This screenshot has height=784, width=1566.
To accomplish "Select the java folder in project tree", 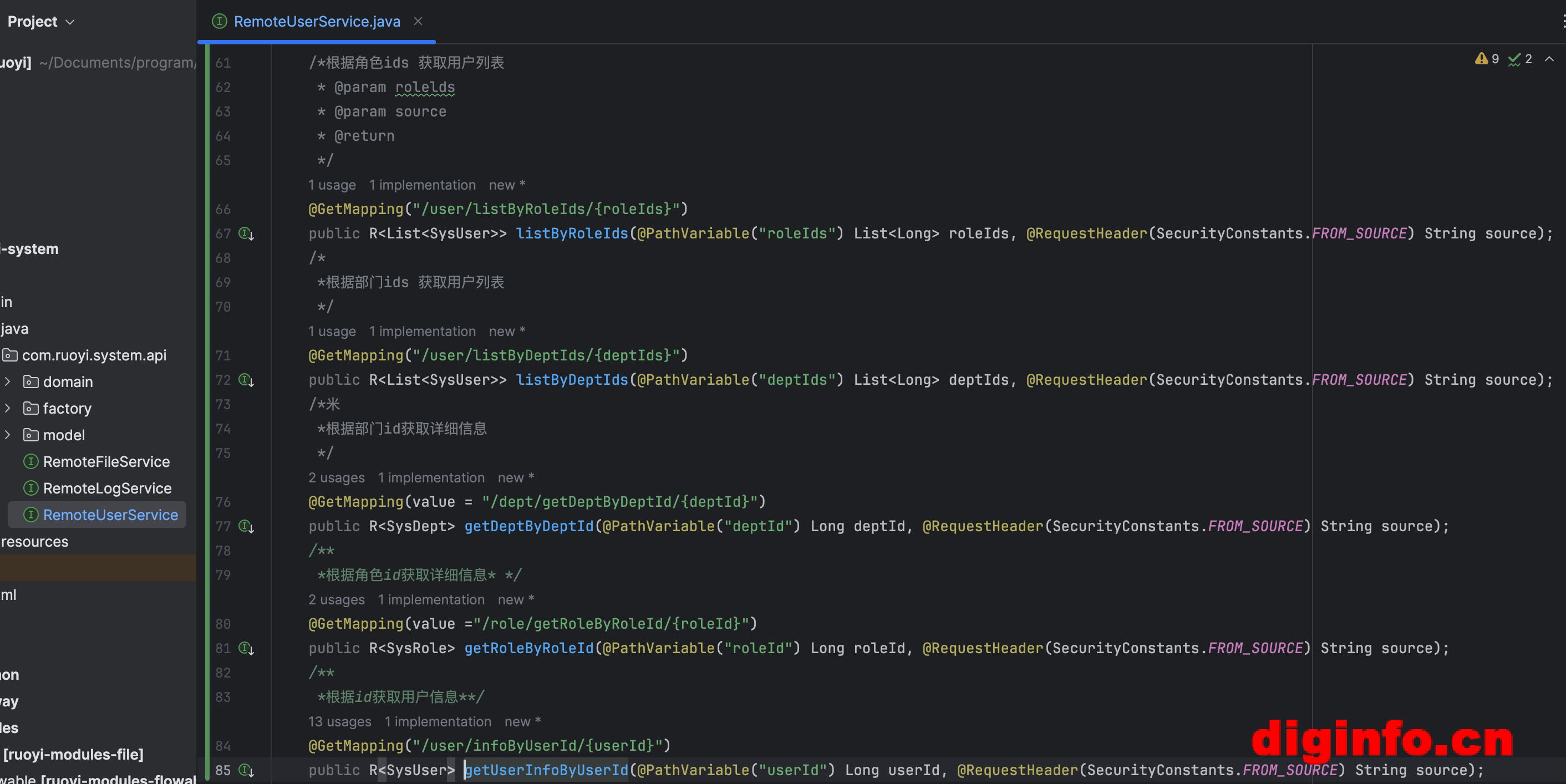I will [x=14, y=329].
